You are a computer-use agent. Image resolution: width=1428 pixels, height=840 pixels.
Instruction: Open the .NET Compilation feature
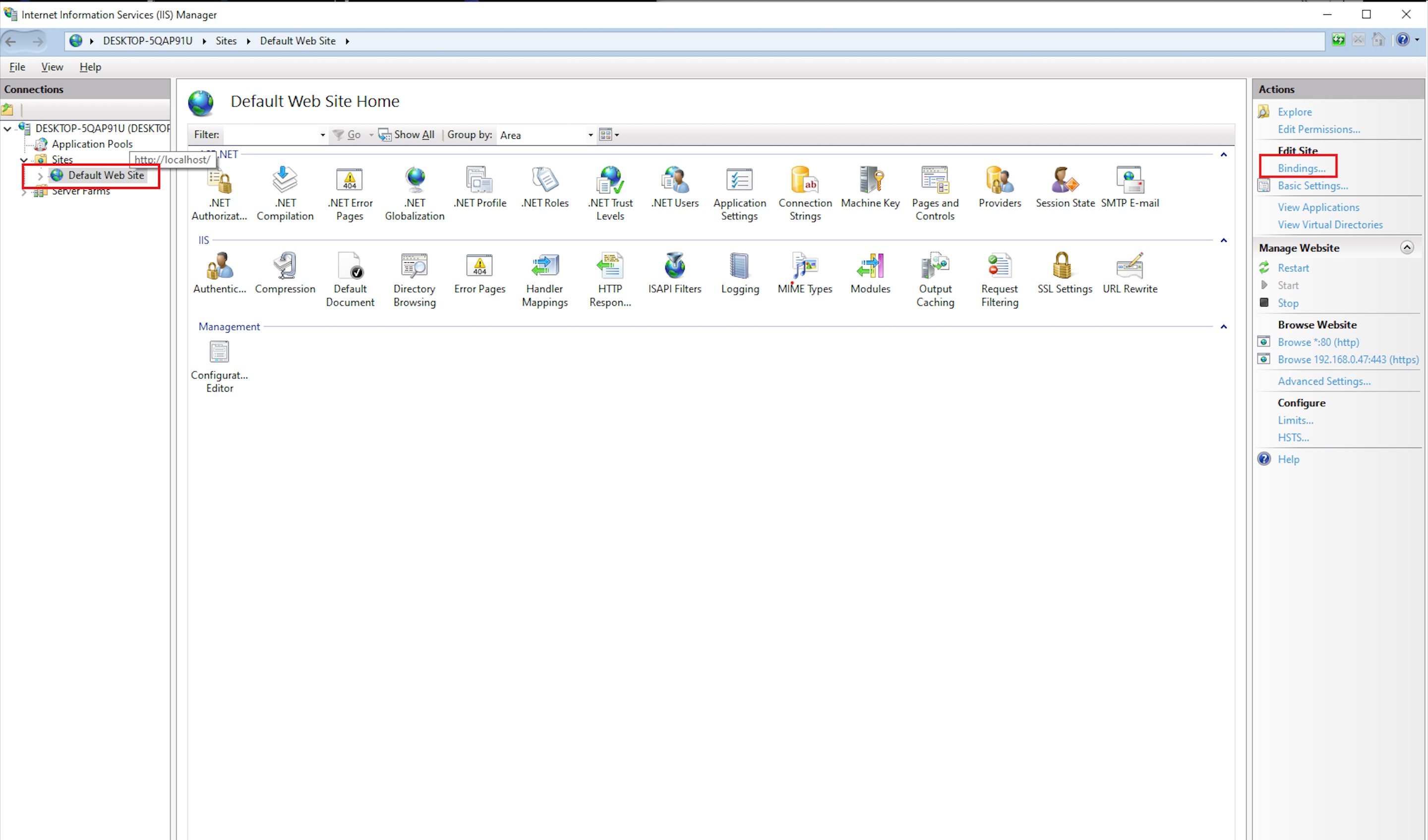coord(285,194)
